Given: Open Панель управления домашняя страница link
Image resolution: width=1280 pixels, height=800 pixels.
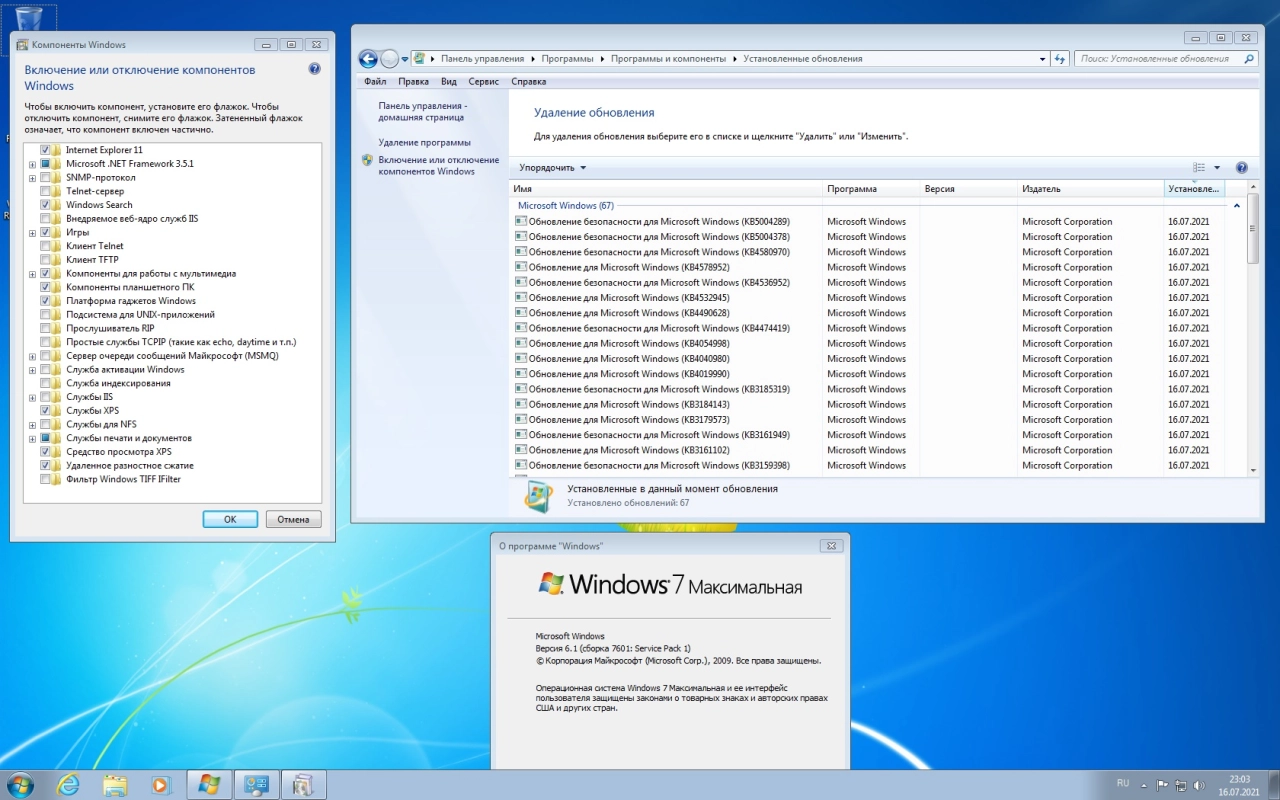Looking at the screenshot, I should pos(422,111).
